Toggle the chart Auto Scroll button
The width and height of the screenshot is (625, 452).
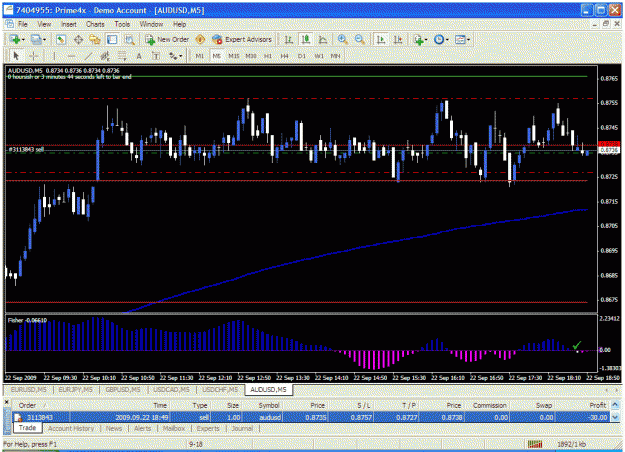(381, 39)
